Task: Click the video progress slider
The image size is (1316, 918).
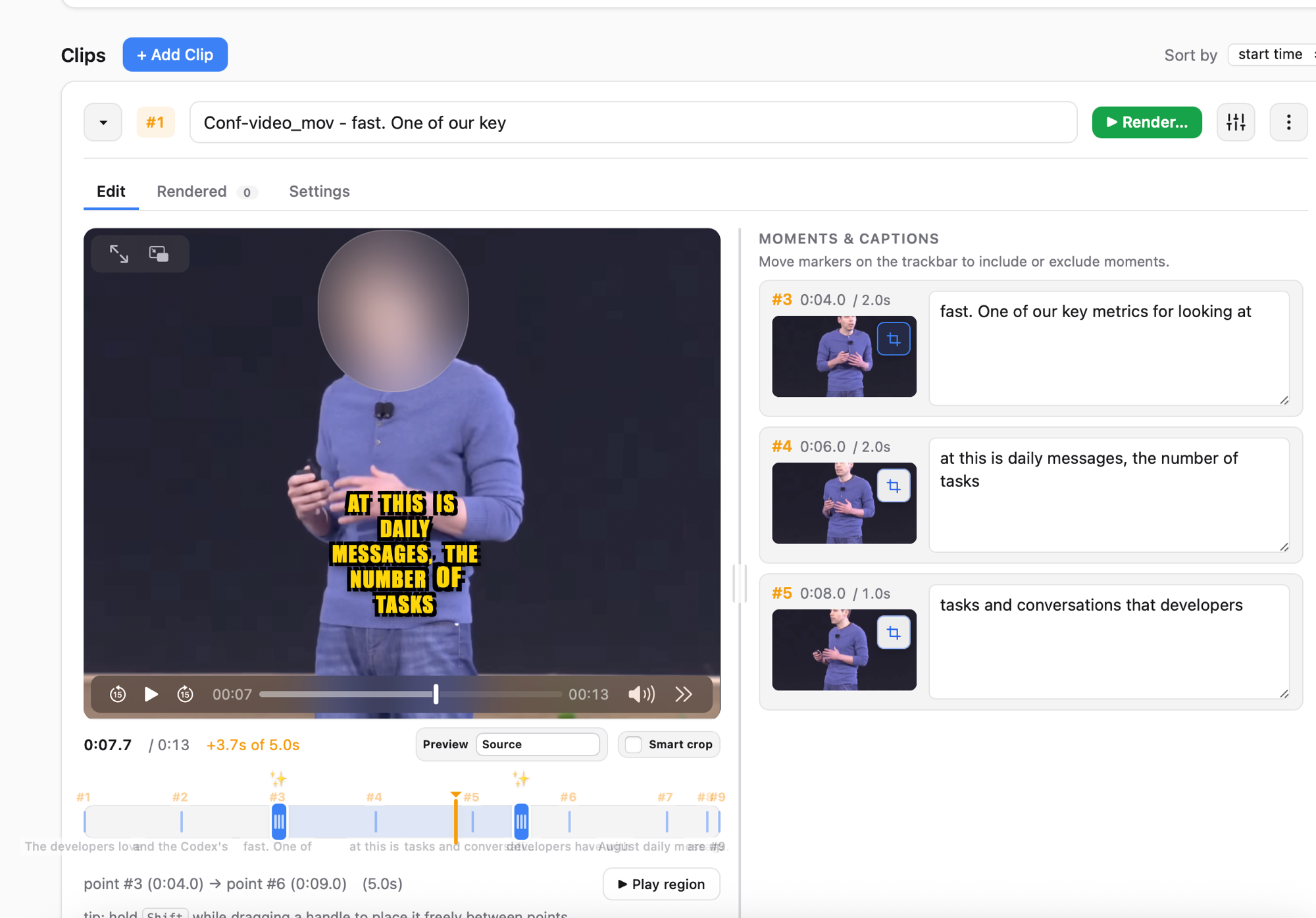Action: pos(410,694)
